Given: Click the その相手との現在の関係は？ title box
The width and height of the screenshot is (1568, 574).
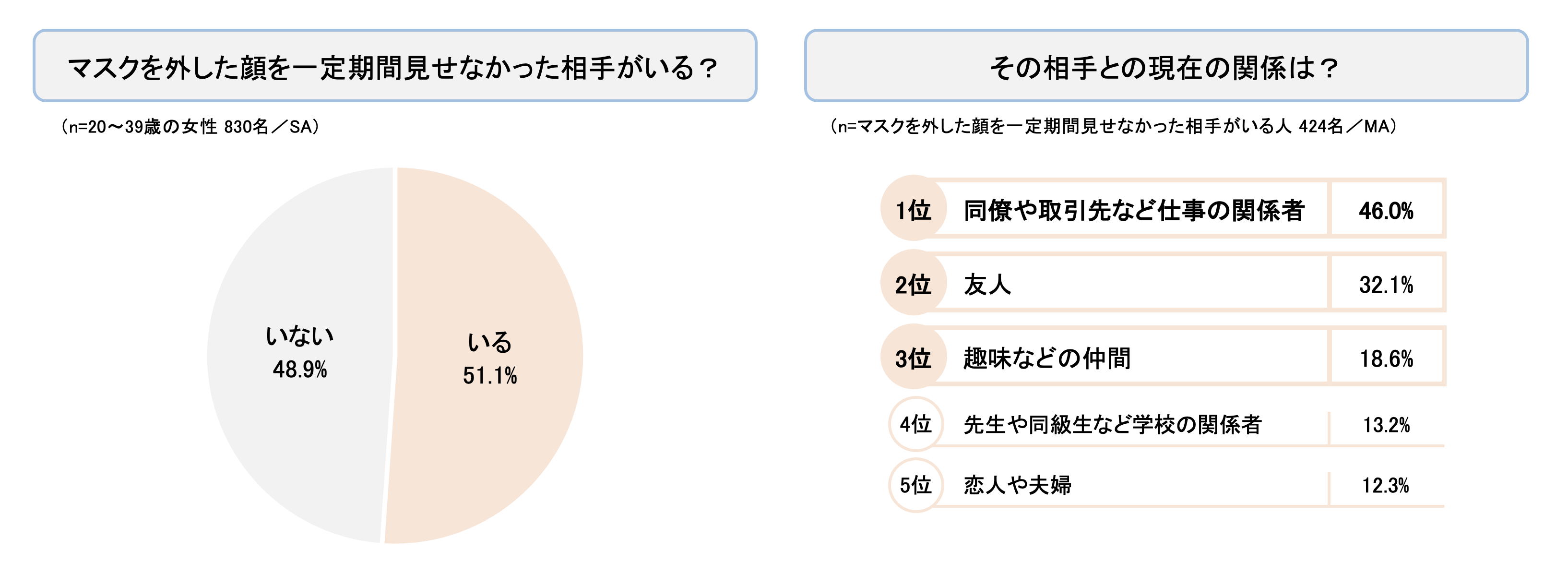Looking at the screenshot, I should click(1165, 66).
